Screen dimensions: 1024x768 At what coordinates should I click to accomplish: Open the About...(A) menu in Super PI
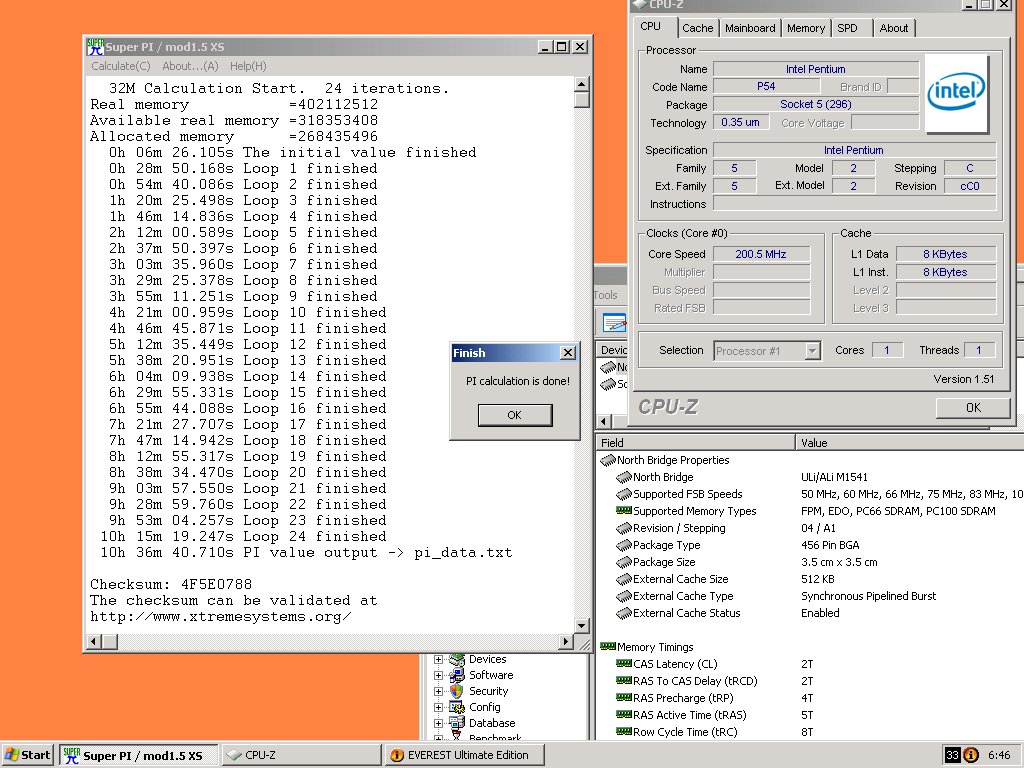pos(190,66)
